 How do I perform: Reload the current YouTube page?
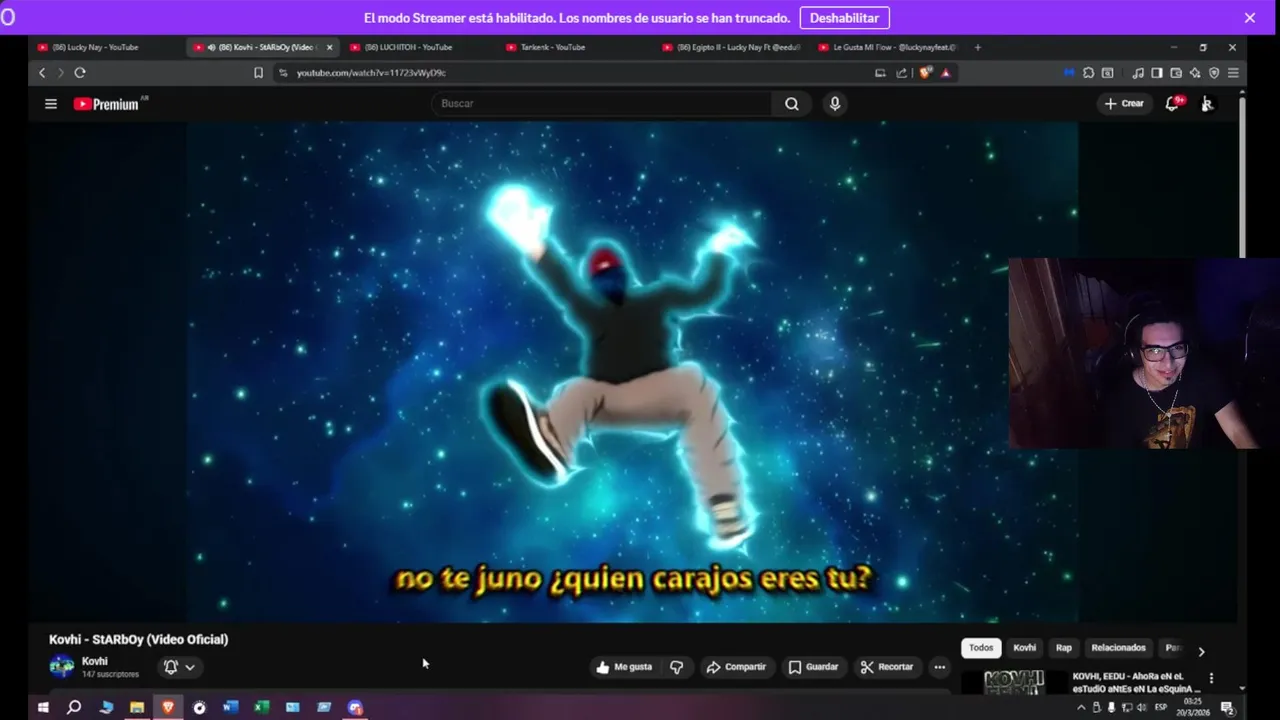pos(80,73)
